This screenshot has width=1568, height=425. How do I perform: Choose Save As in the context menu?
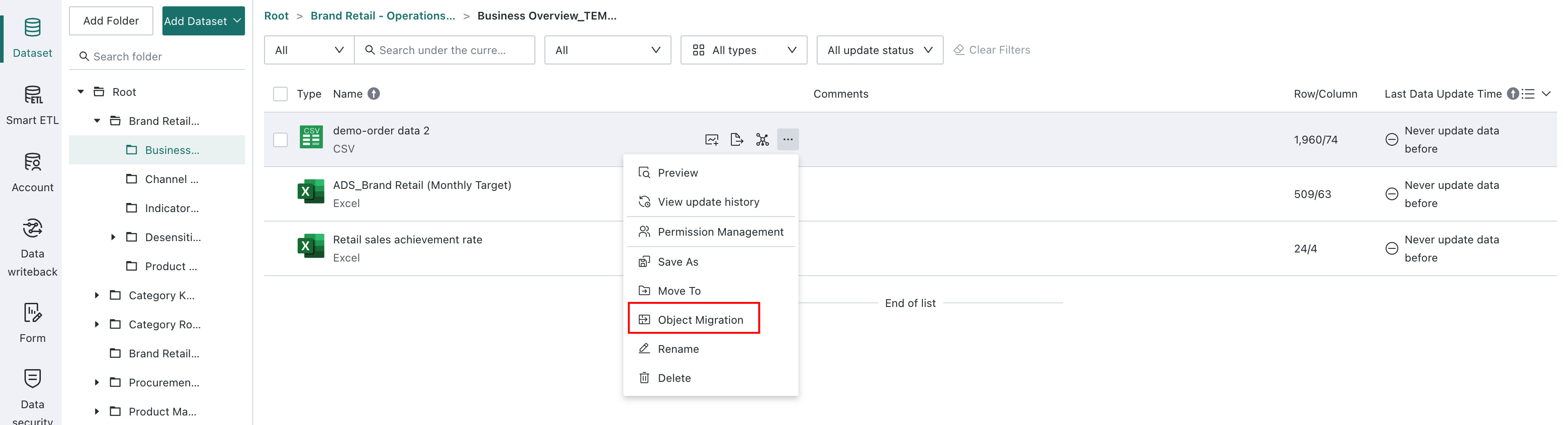pos(710,262)
